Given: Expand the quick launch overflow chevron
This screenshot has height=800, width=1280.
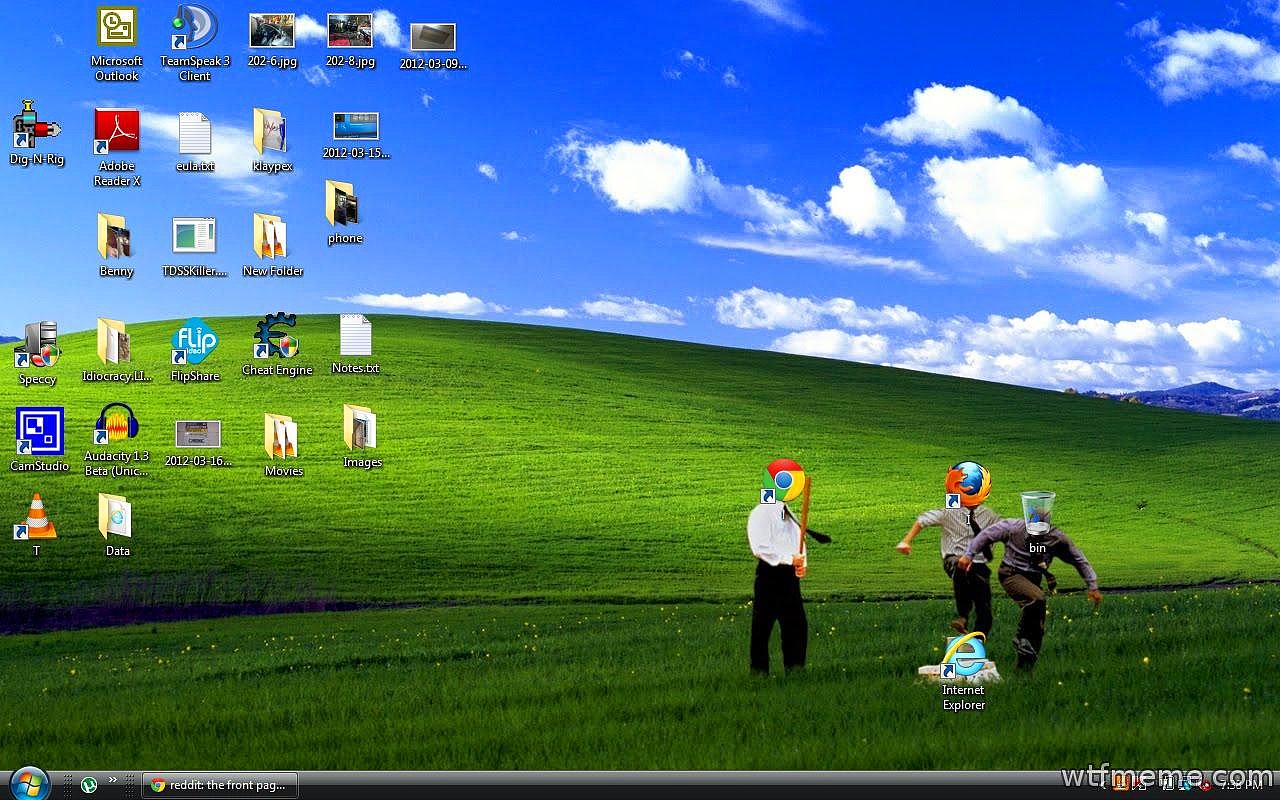Looking at the screenshot, I should (x=112, y=780).
